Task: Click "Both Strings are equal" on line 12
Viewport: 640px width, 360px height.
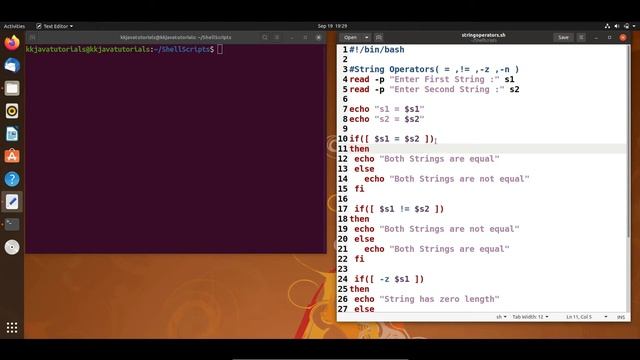Action: [439, 159]
